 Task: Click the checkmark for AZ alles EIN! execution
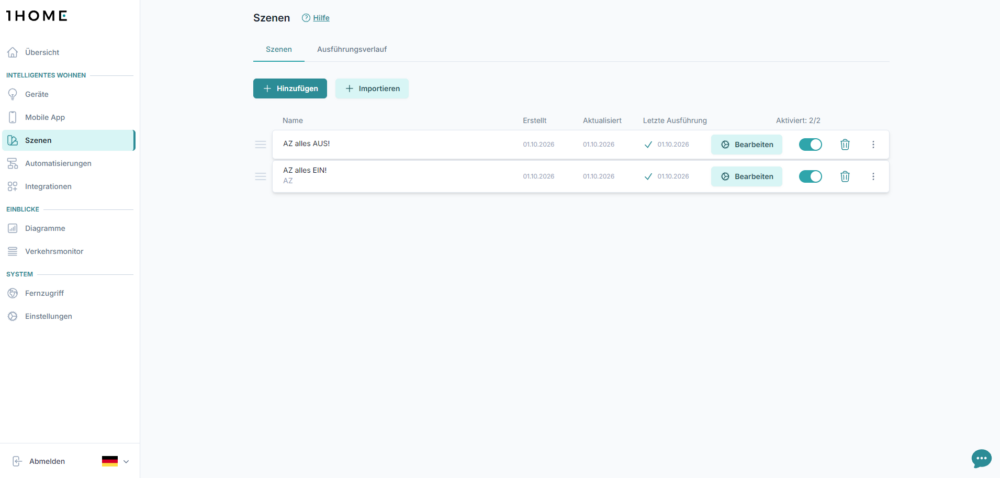point(649,177)
